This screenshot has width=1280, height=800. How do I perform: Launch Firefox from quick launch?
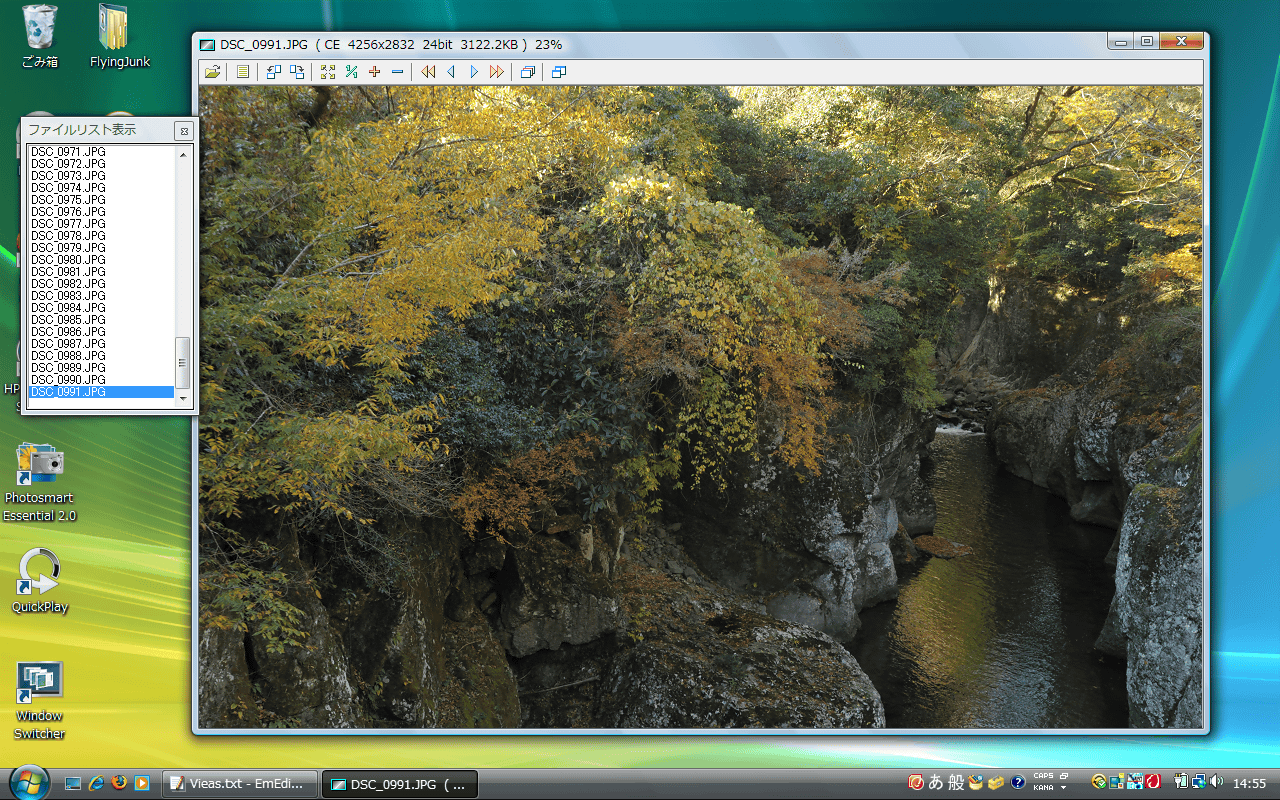tap(119, 783)
